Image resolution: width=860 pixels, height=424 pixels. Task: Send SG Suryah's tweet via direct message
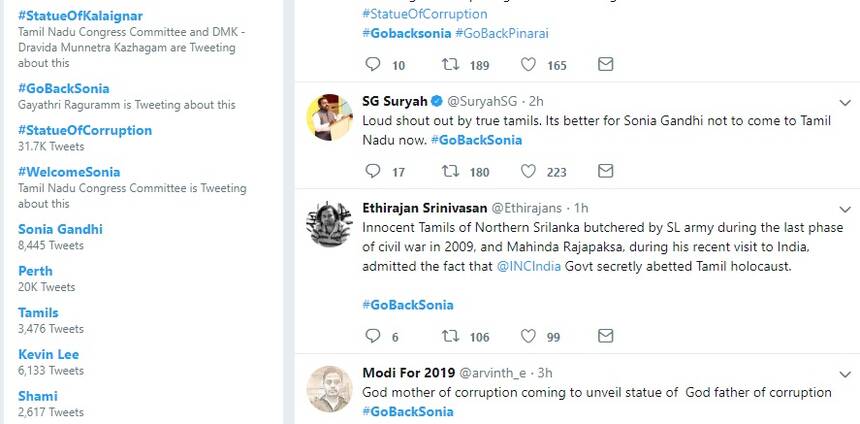605,171
